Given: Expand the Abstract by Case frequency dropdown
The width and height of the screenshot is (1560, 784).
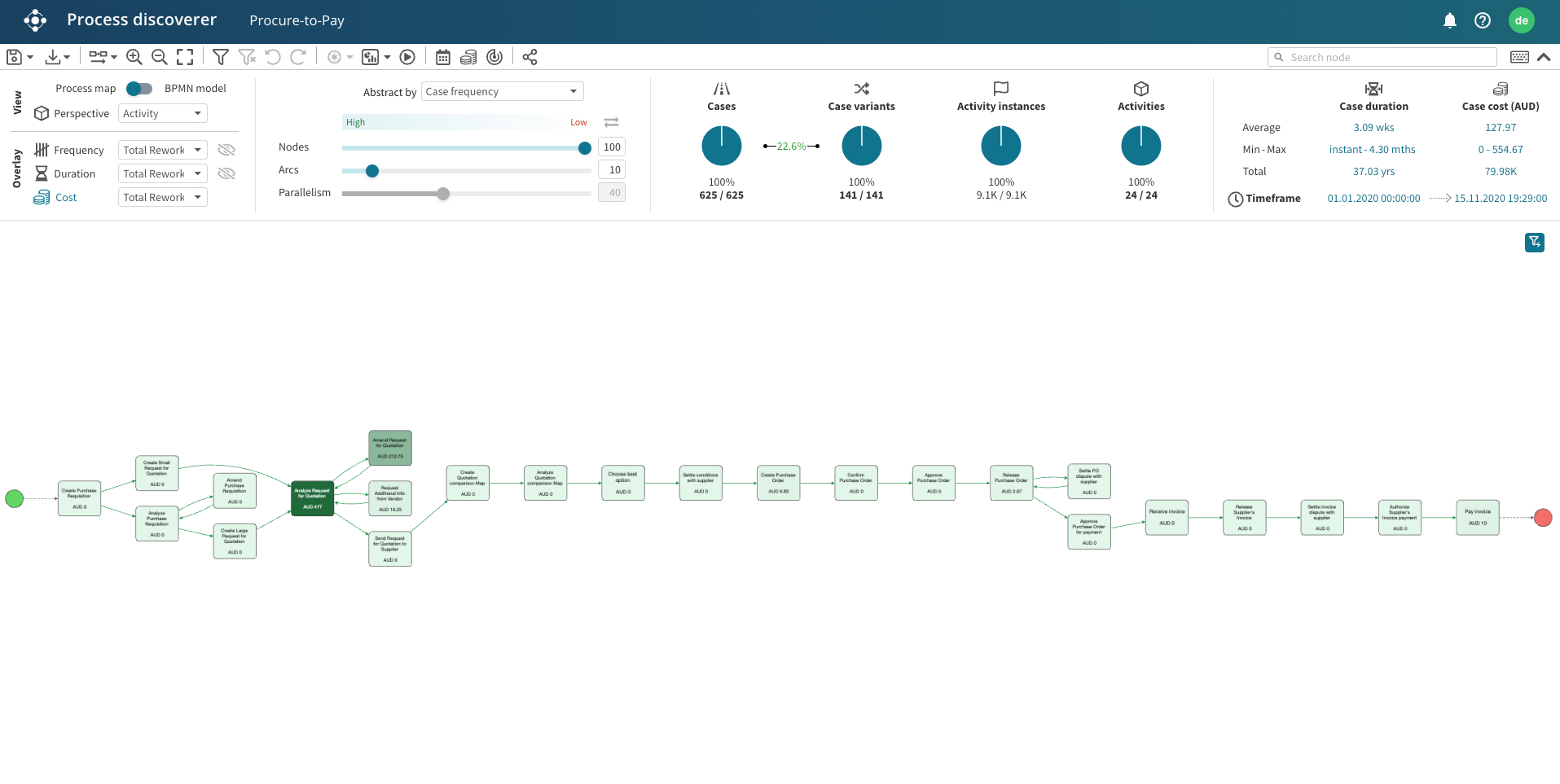Looking at the screenshot, I should tap(502, 92).
